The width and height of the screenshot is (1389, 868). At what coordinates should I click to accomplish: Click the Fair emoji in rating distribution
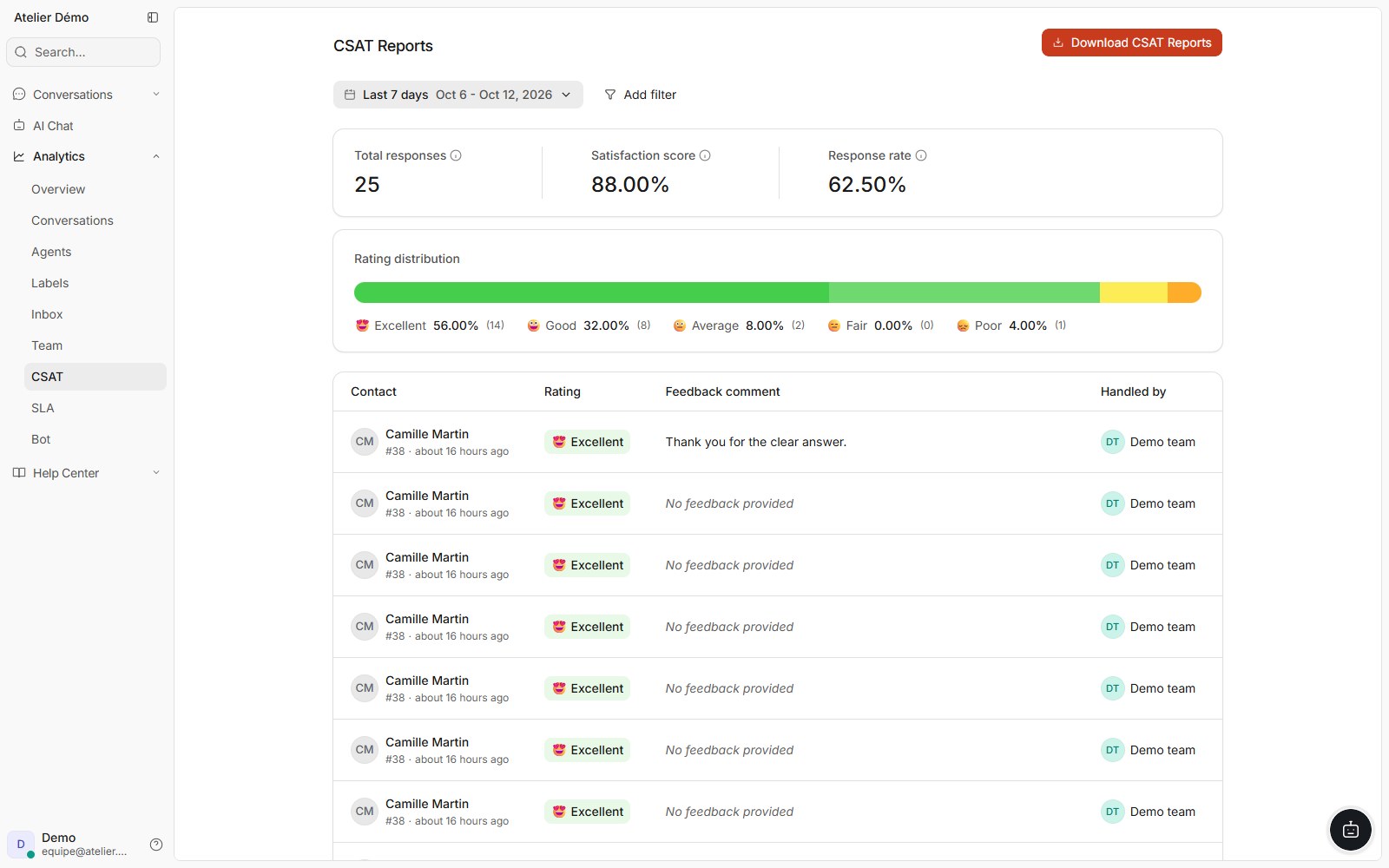(833, 325)
